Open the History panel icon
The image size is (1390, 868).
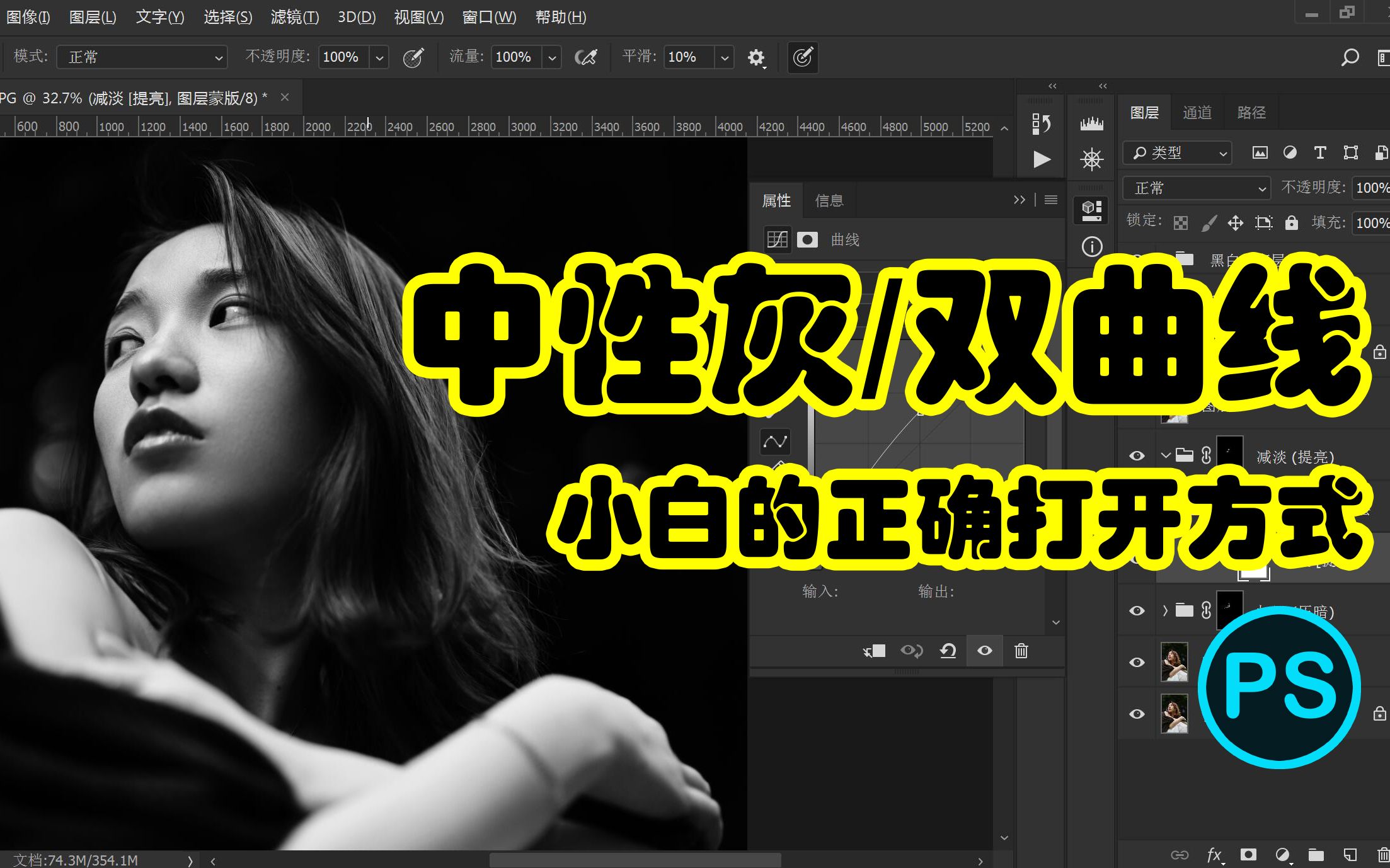pyautogui.click(x=1041, y=123)
